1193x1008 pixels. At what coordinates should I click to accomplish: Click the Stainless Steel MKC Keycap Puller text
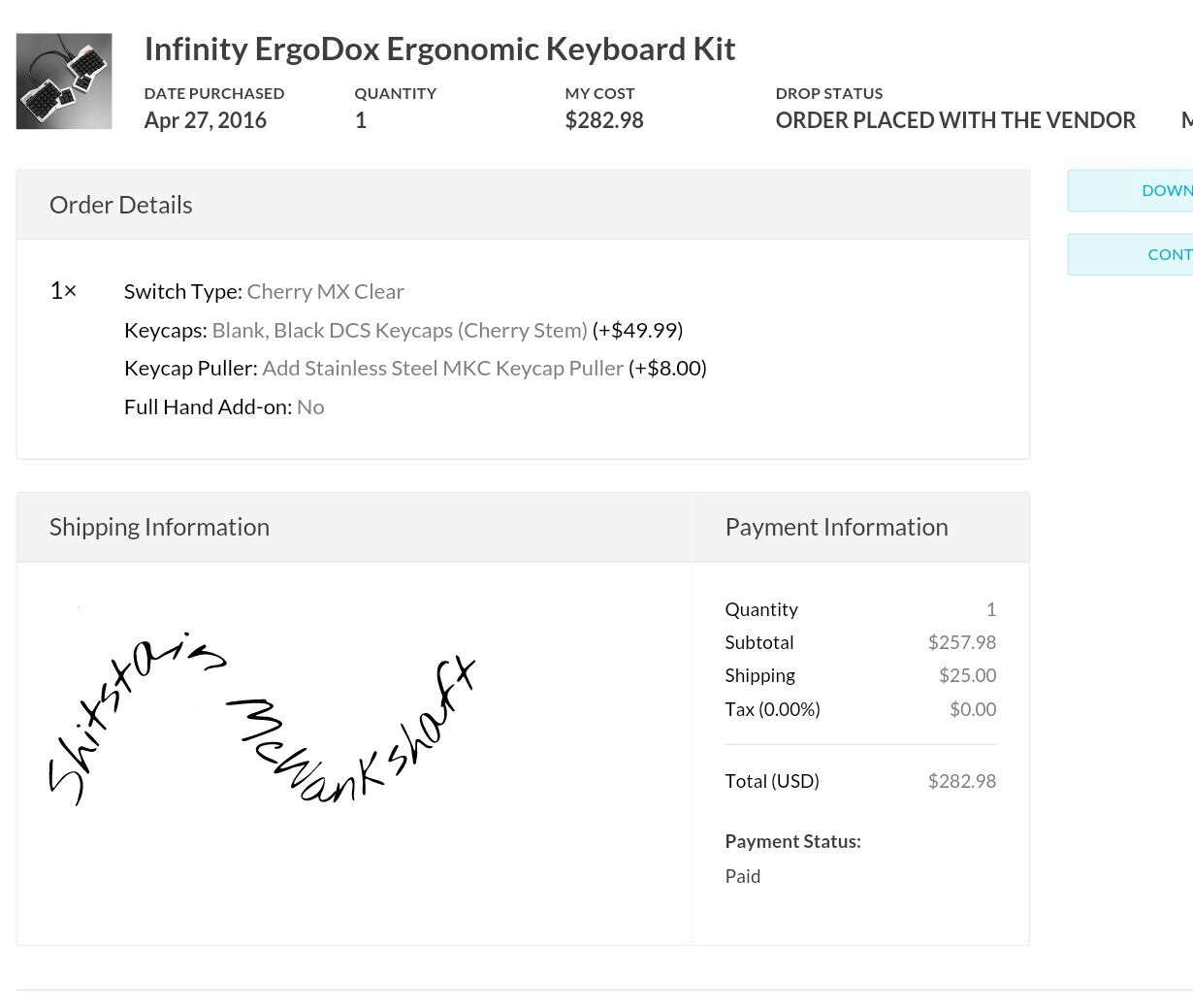point(442,369)
